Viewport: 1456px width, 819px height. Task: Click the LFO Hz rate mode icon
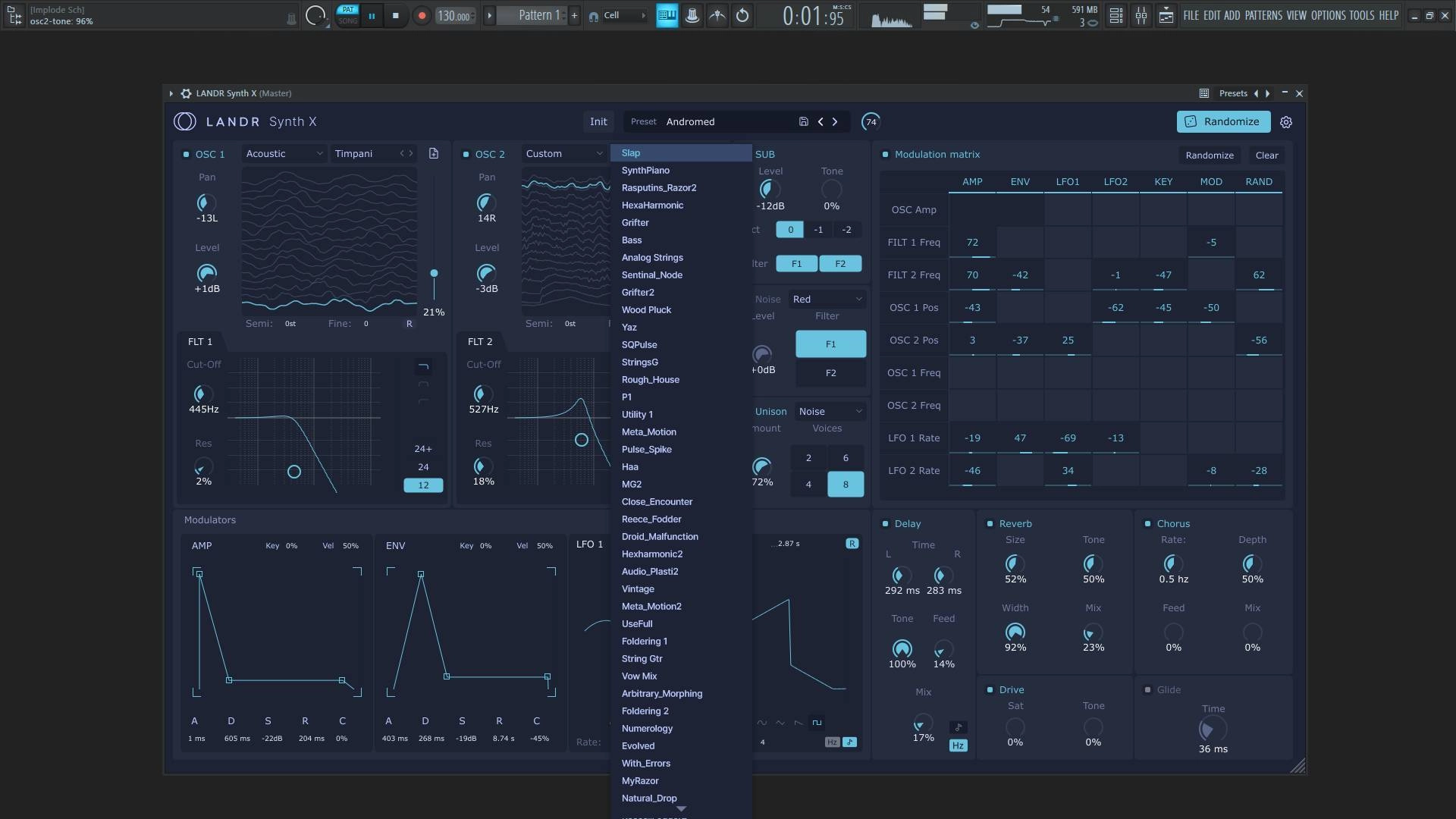click(832, 742)
